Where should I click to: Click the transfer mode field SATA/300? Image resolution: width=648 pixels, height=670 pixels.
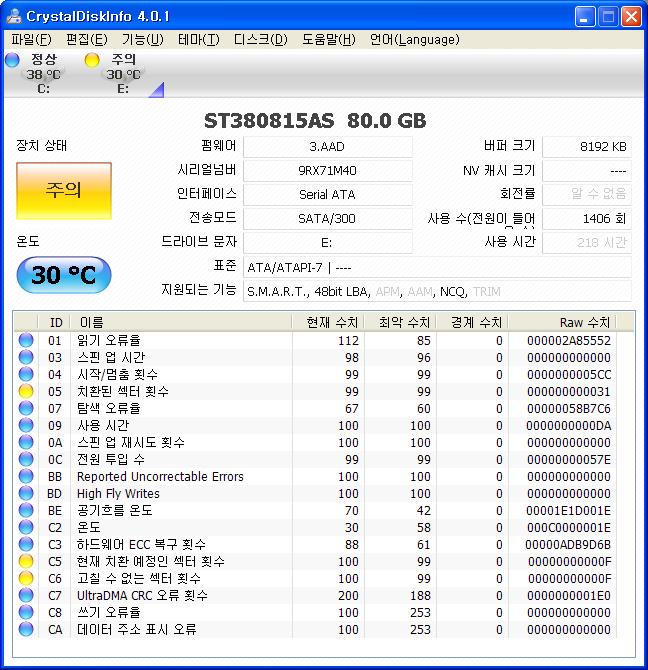(328, 218)
